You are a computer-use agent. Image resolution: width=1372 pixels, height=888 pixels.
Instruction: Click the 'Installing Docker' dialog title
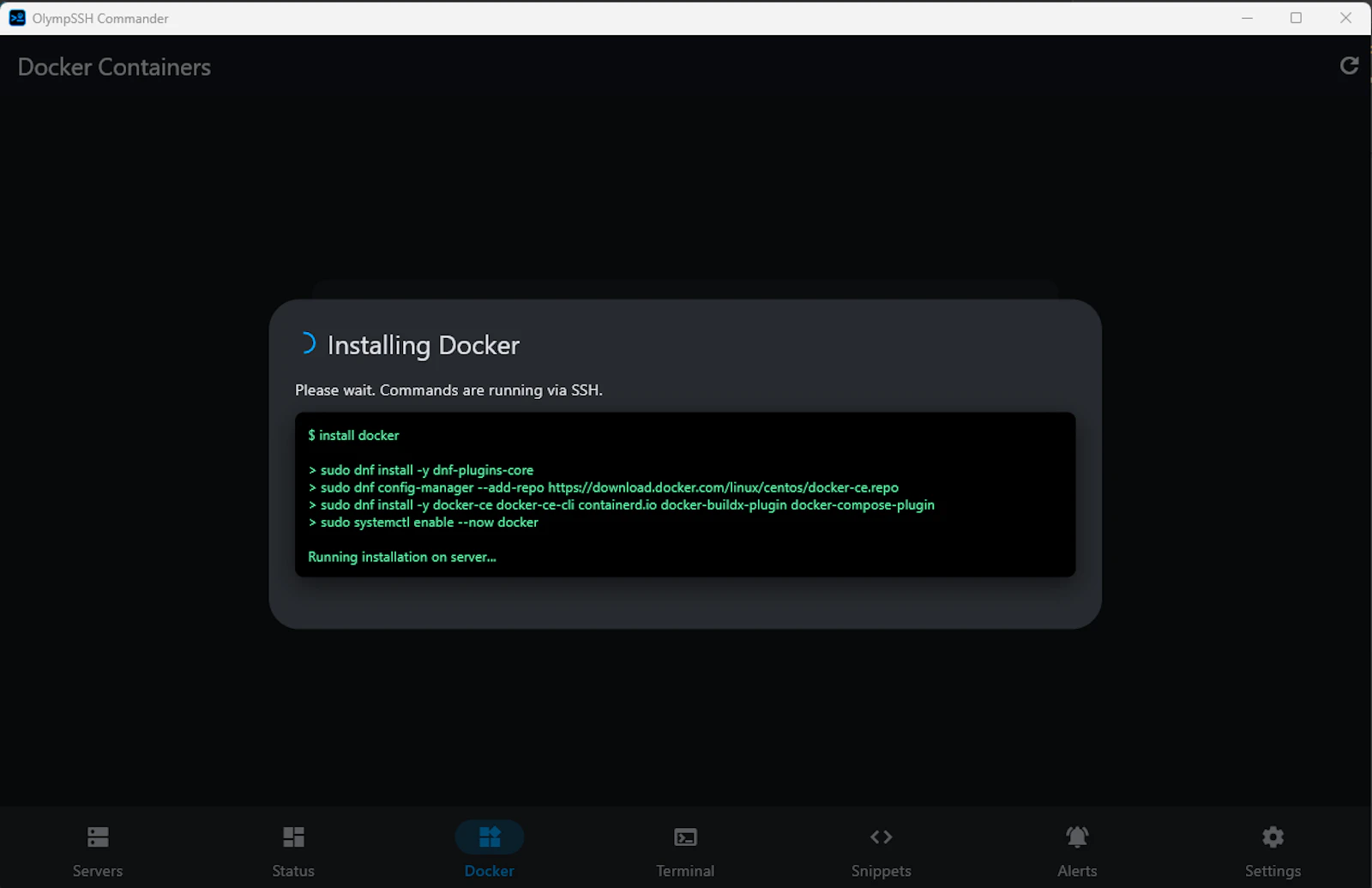(424, 345)
